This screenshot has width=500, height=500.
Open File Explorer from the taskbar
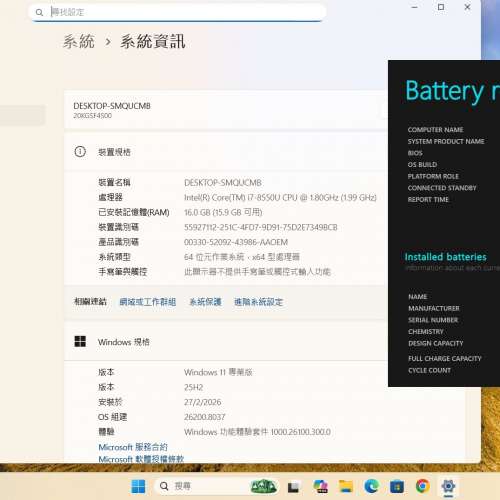click(346, 486)
